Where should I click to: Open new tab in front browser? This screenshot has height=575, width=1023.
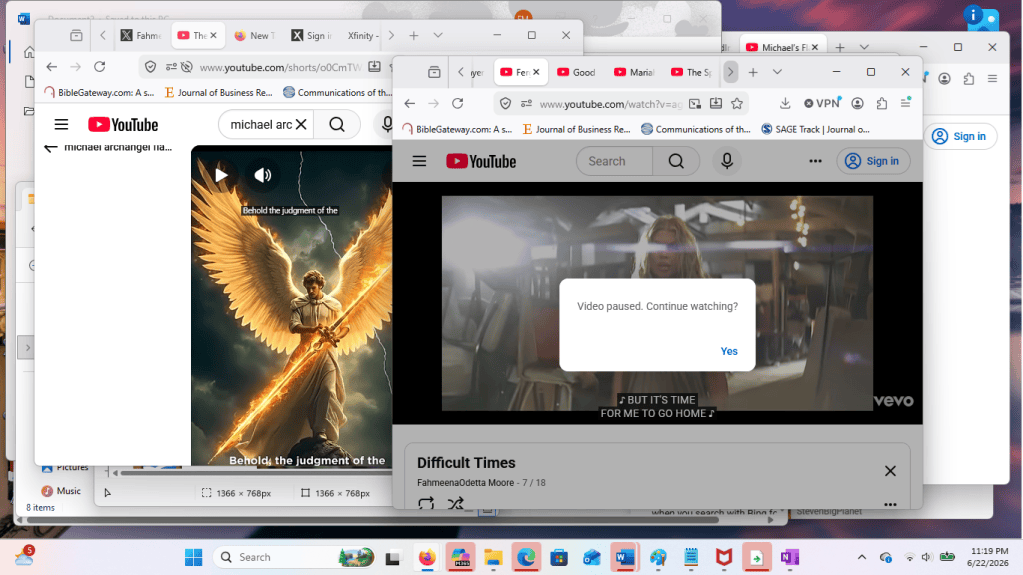[x=753, y=72]
